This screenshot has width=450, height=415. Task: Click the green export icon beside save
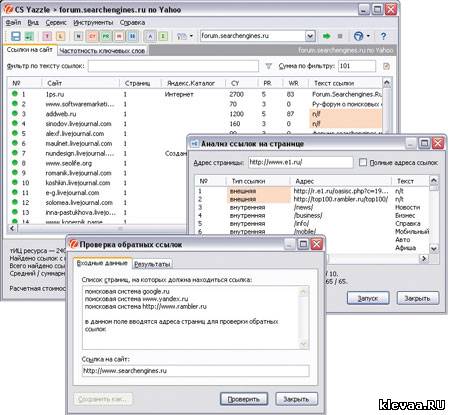29,36
